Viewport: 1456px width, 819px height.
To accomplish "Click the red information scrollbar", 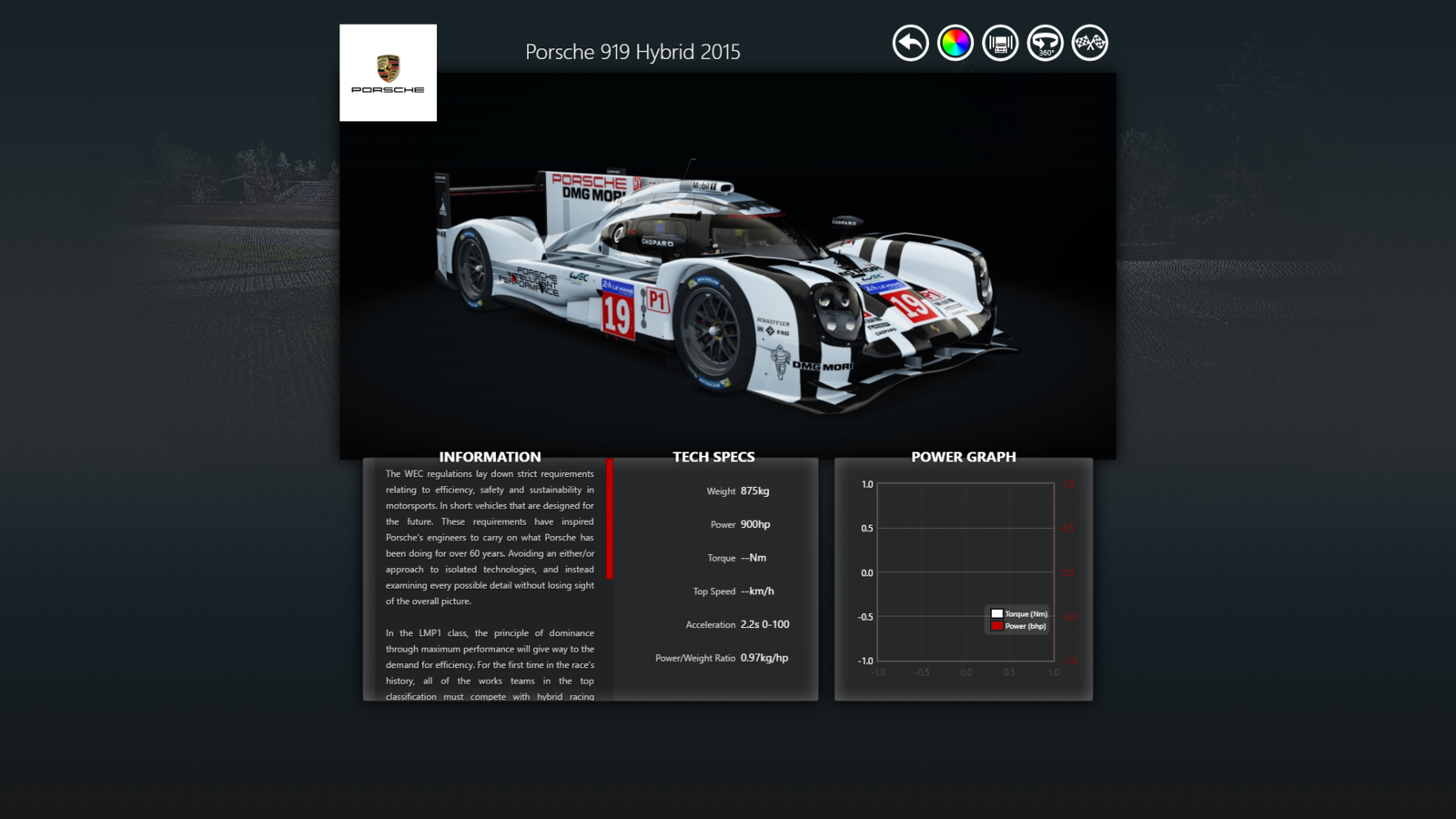I will tap(610, 519).
